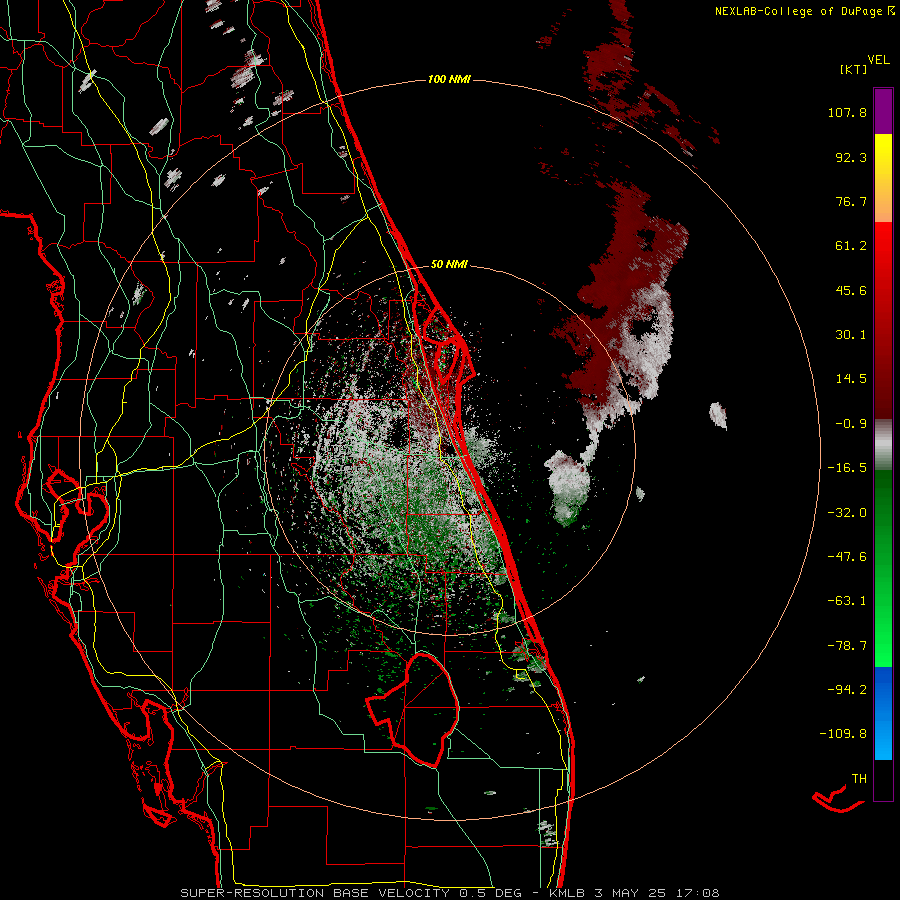The height and width of the screenshot is (900, 900).
Task: Click the 50 NMI range ring label
Action: coord(449,265)
